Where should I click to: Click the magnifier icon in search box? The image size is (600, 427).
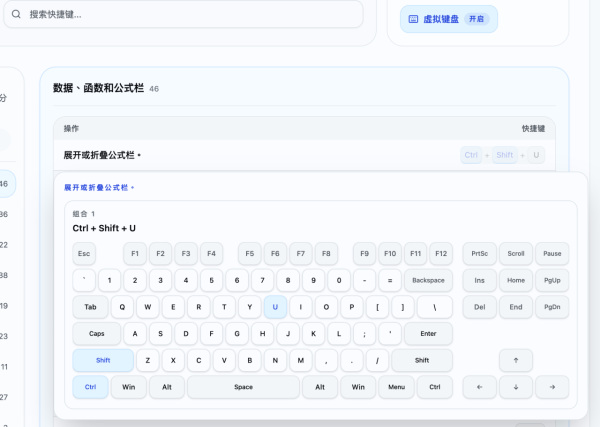click(16, 15)
